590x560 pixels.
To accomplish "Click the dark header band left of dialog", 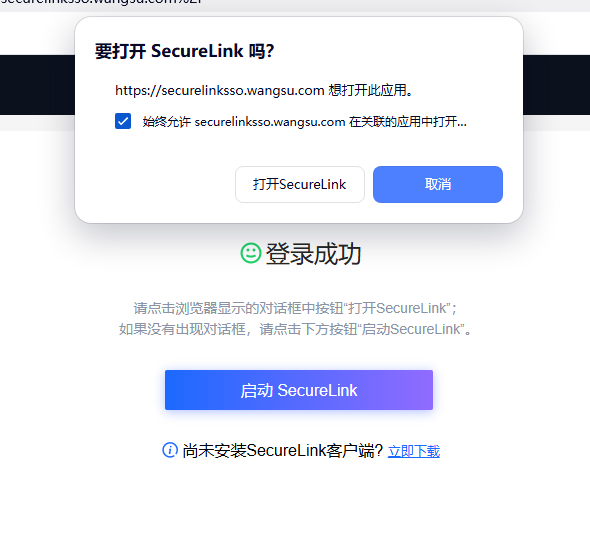I will [37, 85].
